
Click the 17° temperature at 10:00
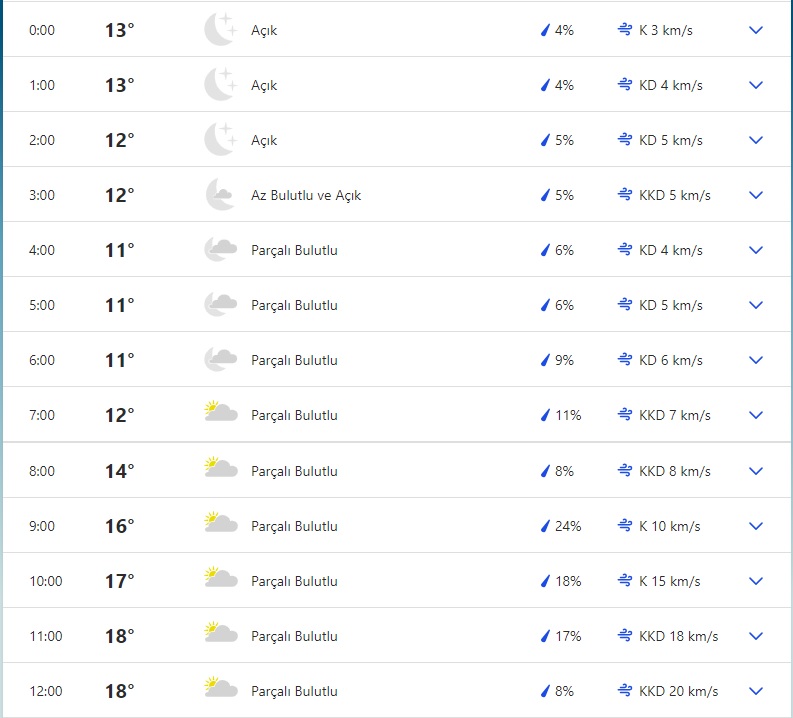[119, 581]
